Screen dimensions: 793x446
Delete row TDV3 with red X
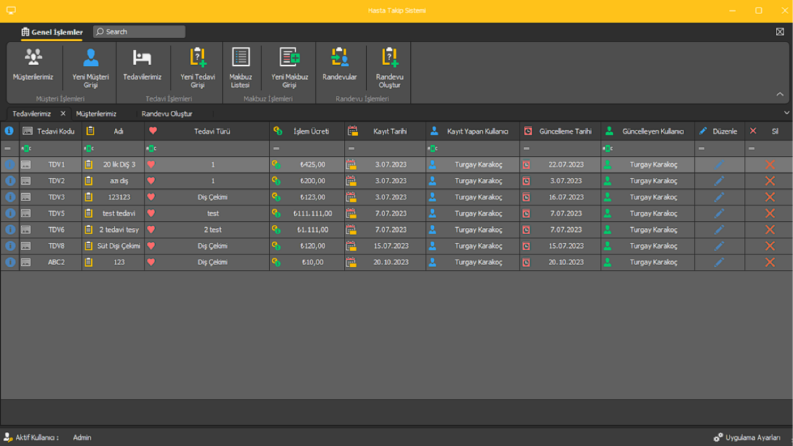tap(770, 197)
